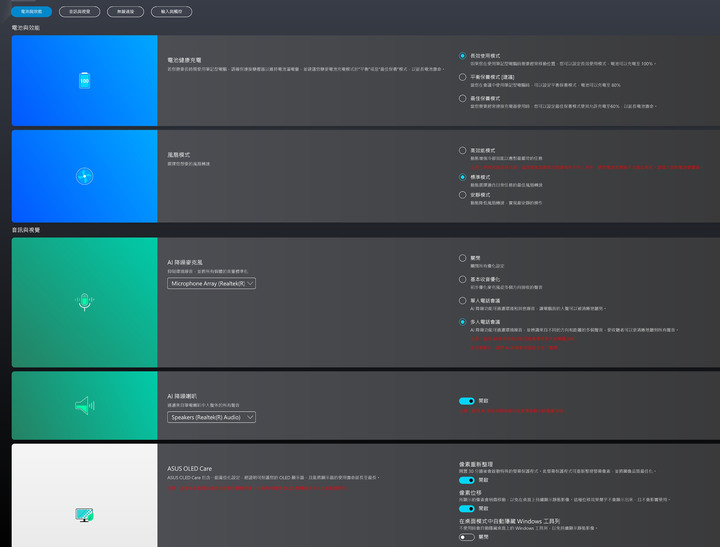This screenshot has width=720, height=547.
Task: Open the Speakers (Realtek Audio) dropdown
Action: (211, 417)
